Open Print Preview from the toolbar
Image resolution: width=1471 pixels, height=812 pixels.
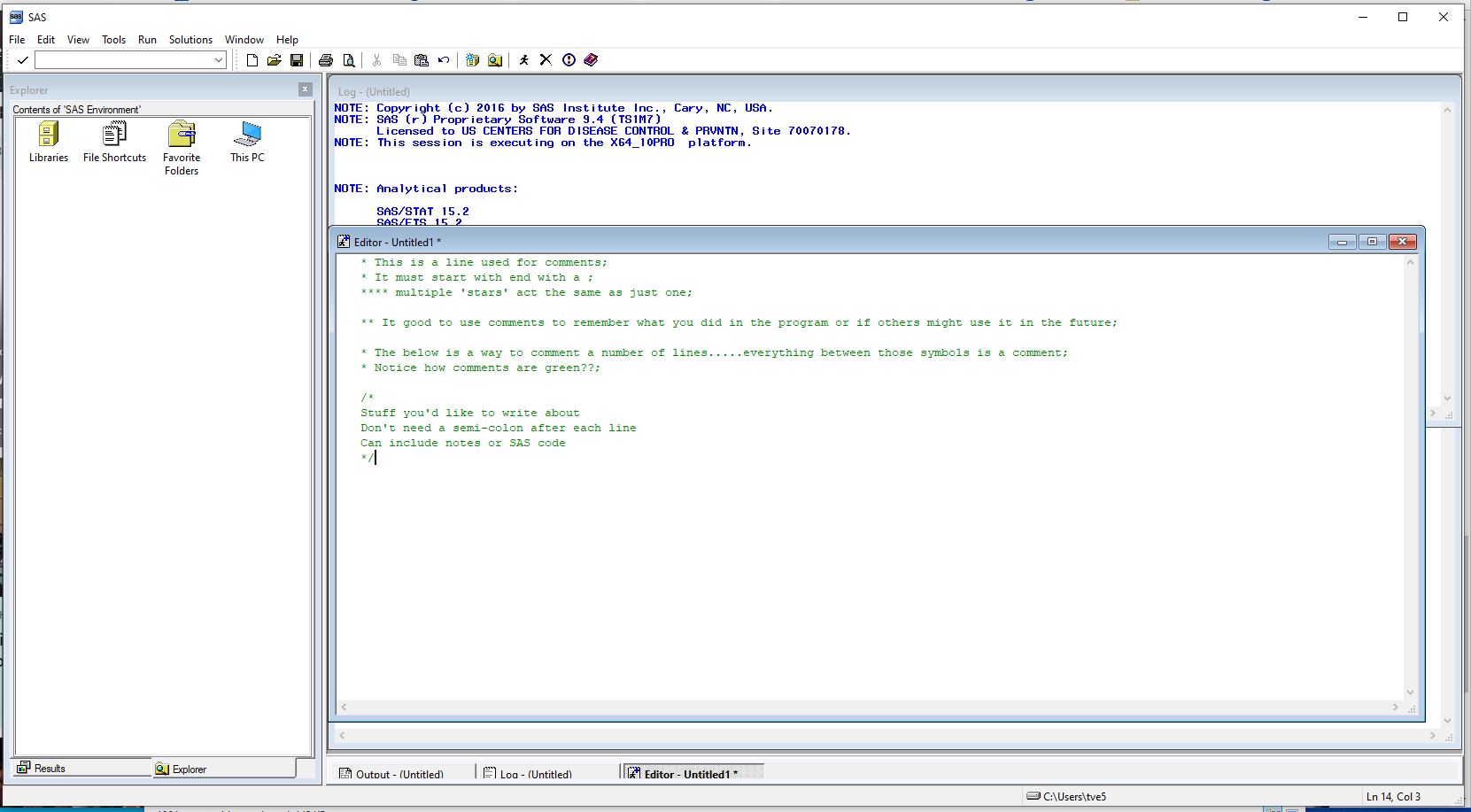coord(349,60)
